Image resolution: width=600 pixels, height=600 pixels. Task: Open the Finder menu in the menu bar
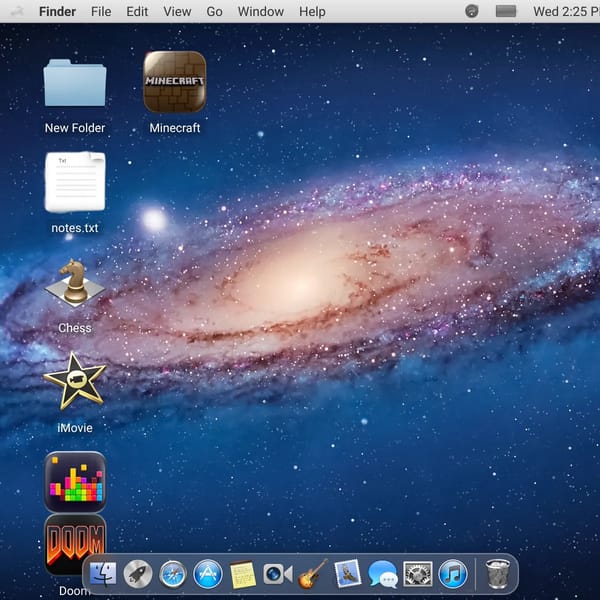[57, 11]
